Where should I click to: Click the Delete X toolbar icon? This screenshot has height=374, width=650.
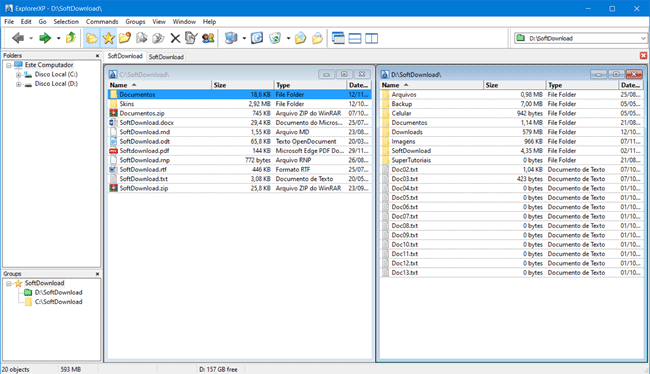pos(175,39)
